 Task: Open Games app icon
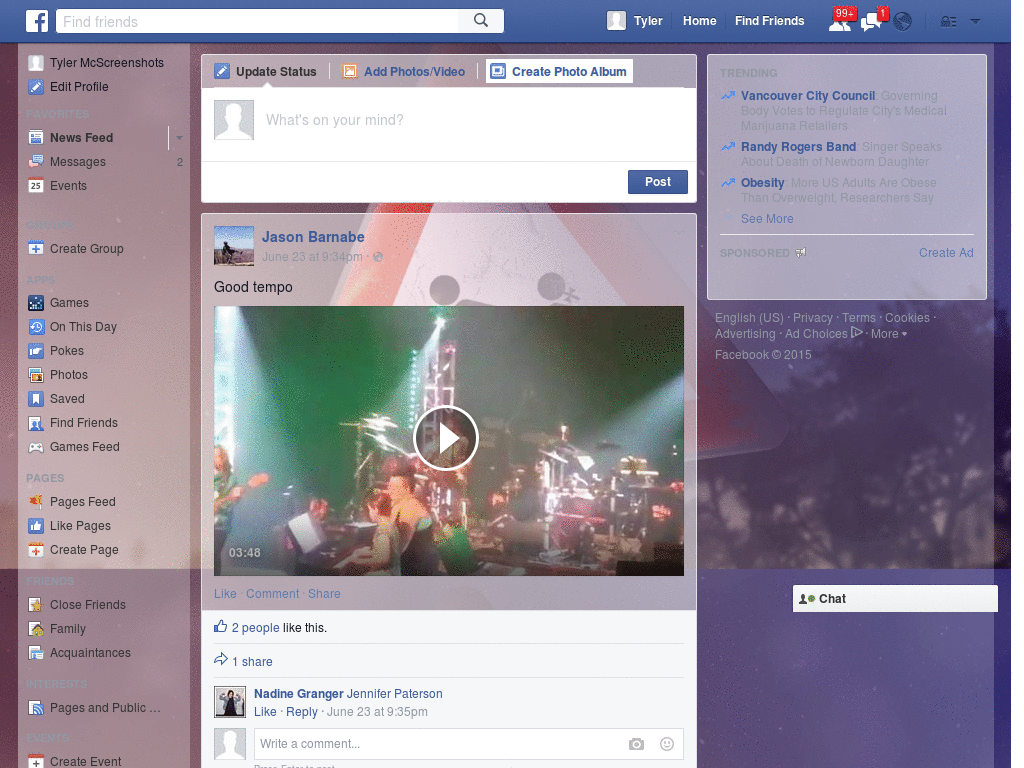pyautogui.click(x=36, y=303)
